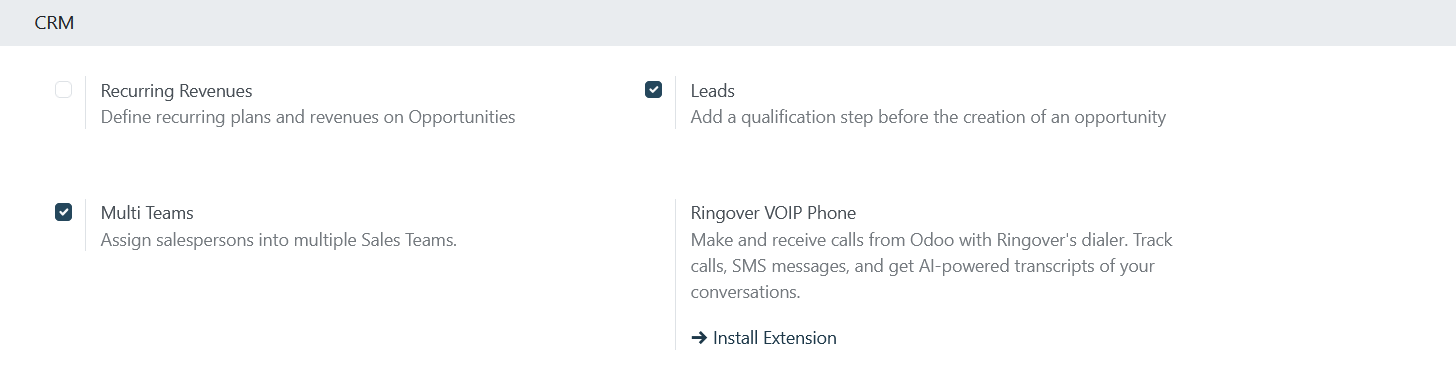Open the Install Extension link
This screenshot has height=386, width=1456.
764,338
